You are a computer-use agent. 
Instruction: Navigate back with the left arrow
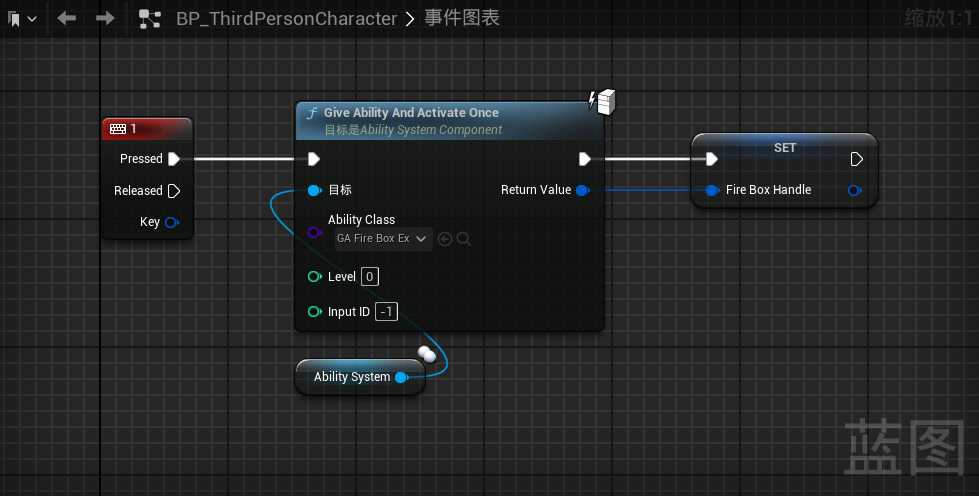pos(67,18)
